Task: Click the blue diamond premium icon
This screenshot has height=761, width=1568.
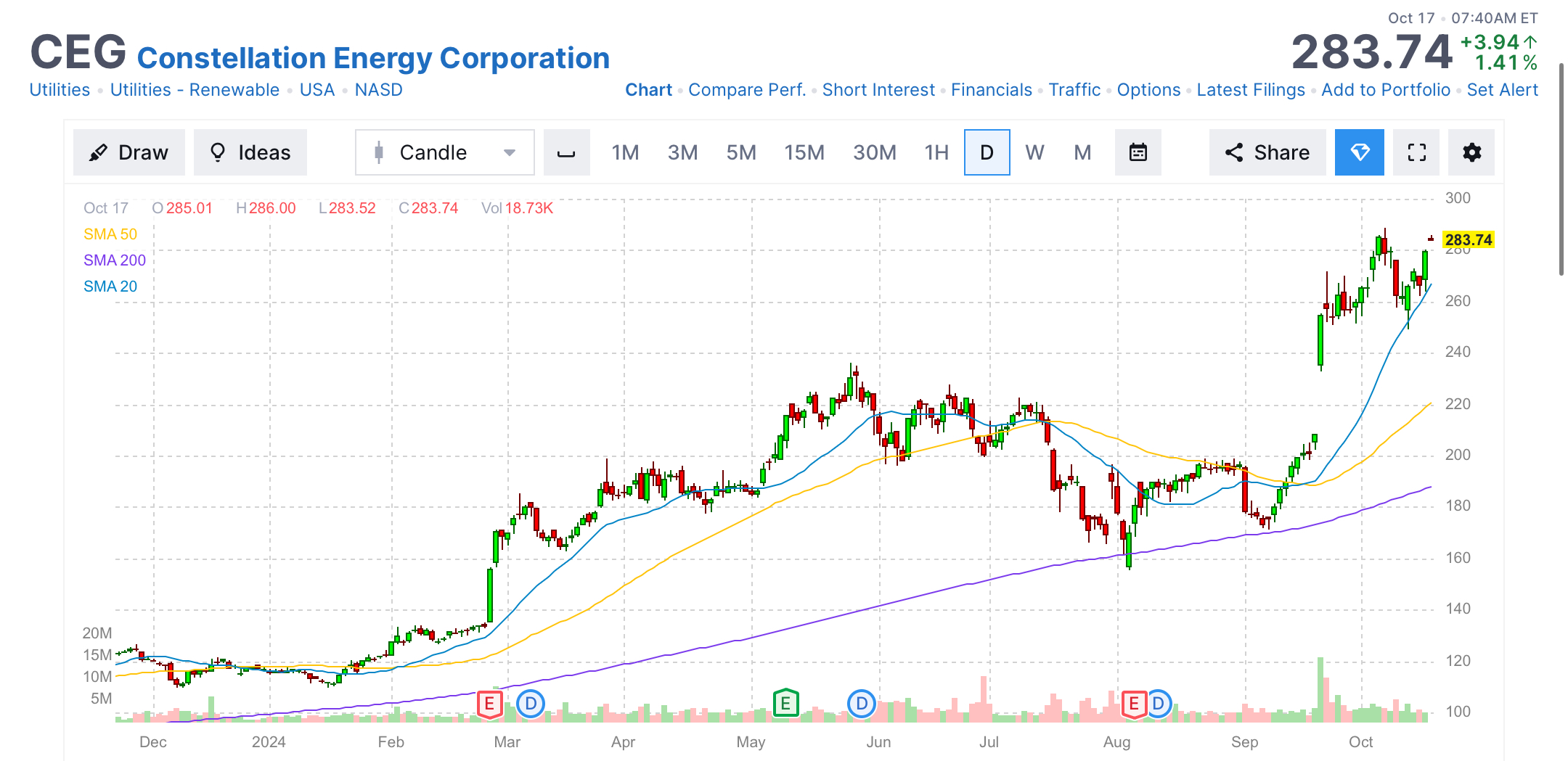Action: [x=1359, y=152]
